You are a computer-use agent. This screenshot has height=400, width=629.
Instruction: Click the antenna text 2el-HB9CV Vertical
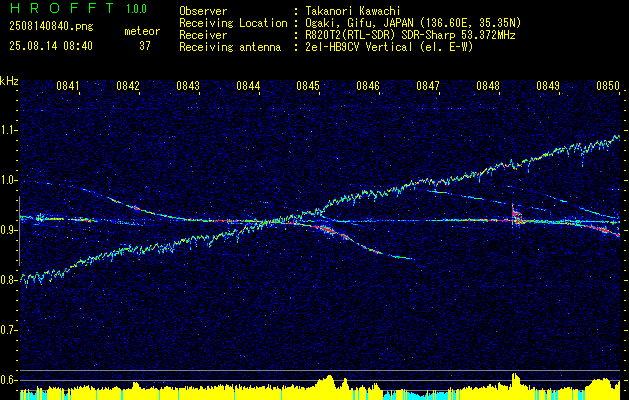[x=387, y=47]
